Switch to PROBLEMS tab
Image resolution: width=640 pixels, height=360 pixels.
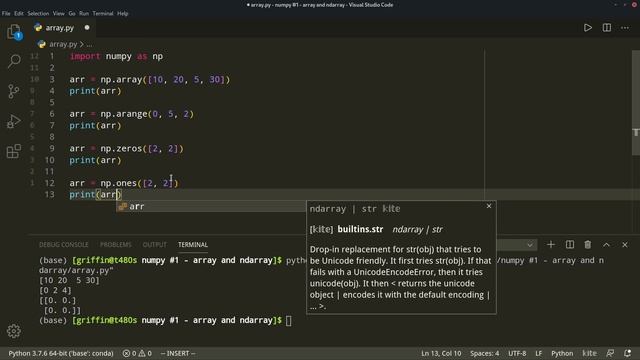click(116, 245)
